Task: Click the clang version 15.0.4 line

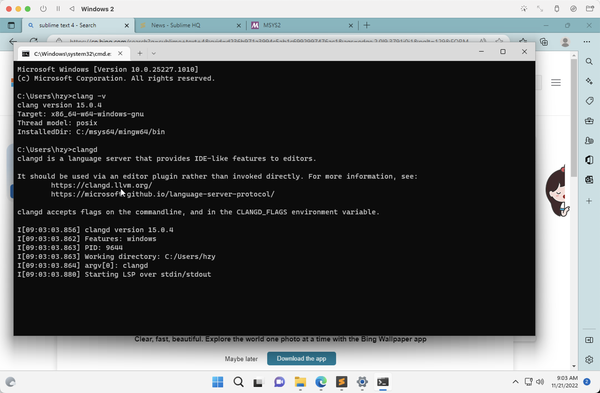Action: [x=59, y=105]
